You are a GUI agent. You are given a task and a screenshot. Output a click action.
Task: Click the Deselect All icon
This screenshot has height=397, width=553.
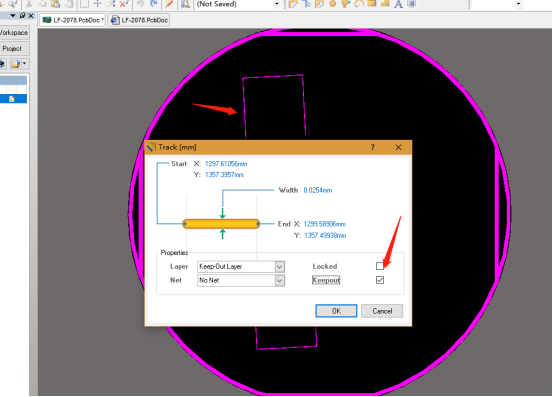click(111, 4)
